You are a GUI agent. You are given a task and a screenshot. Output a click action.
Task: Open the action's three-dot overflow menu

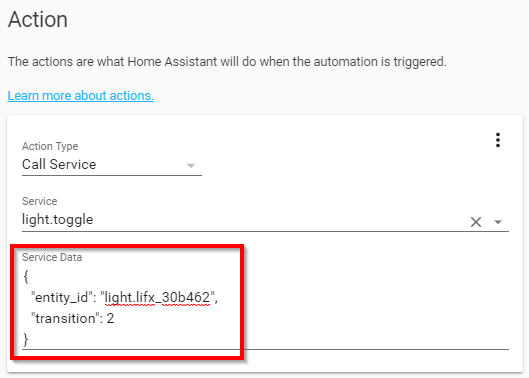[498, 140]
